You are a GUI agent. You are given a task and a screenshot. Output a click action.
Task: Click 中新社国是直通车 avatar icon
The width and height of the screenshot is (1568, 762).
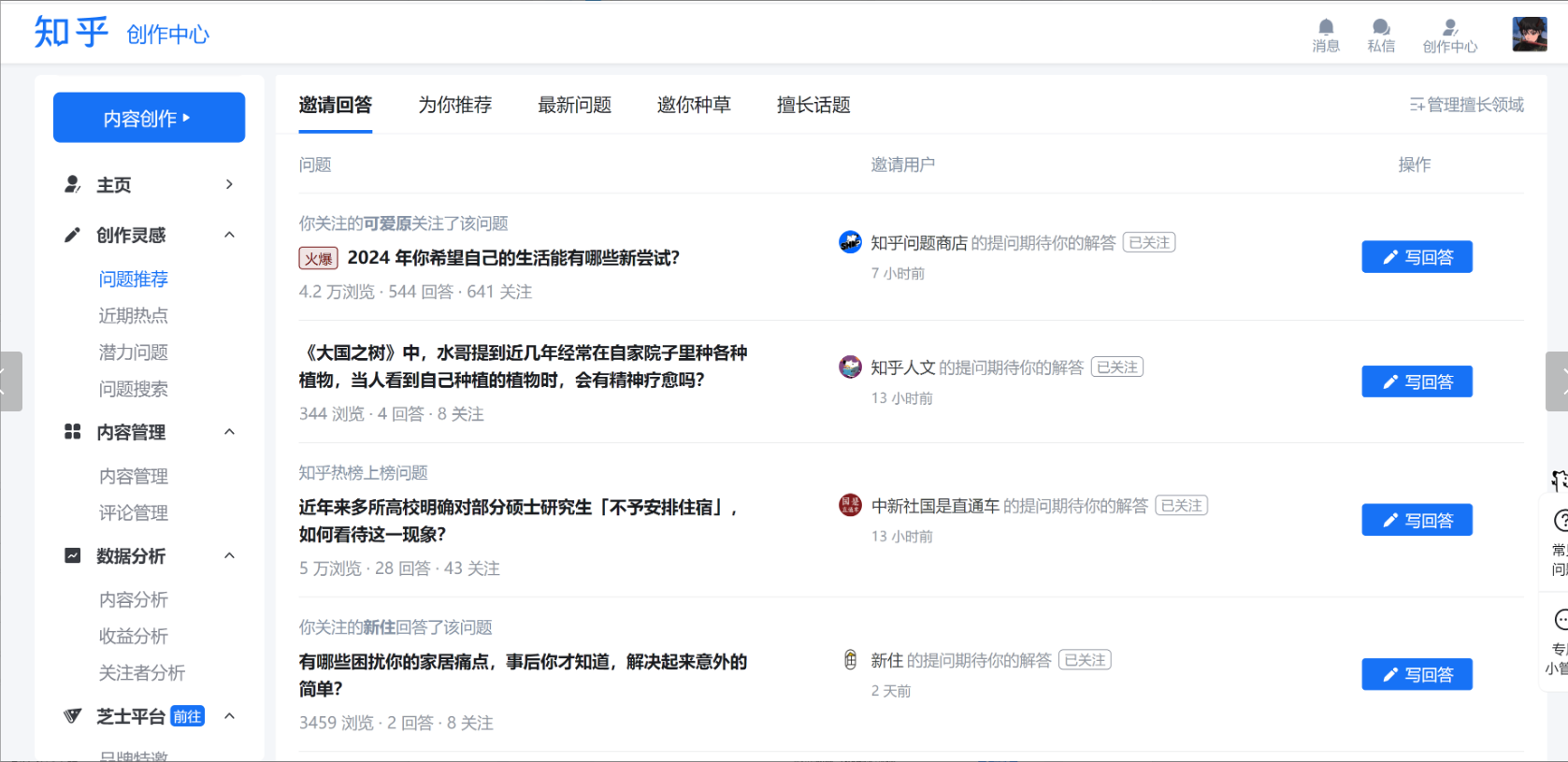click(x=850, y=505)
